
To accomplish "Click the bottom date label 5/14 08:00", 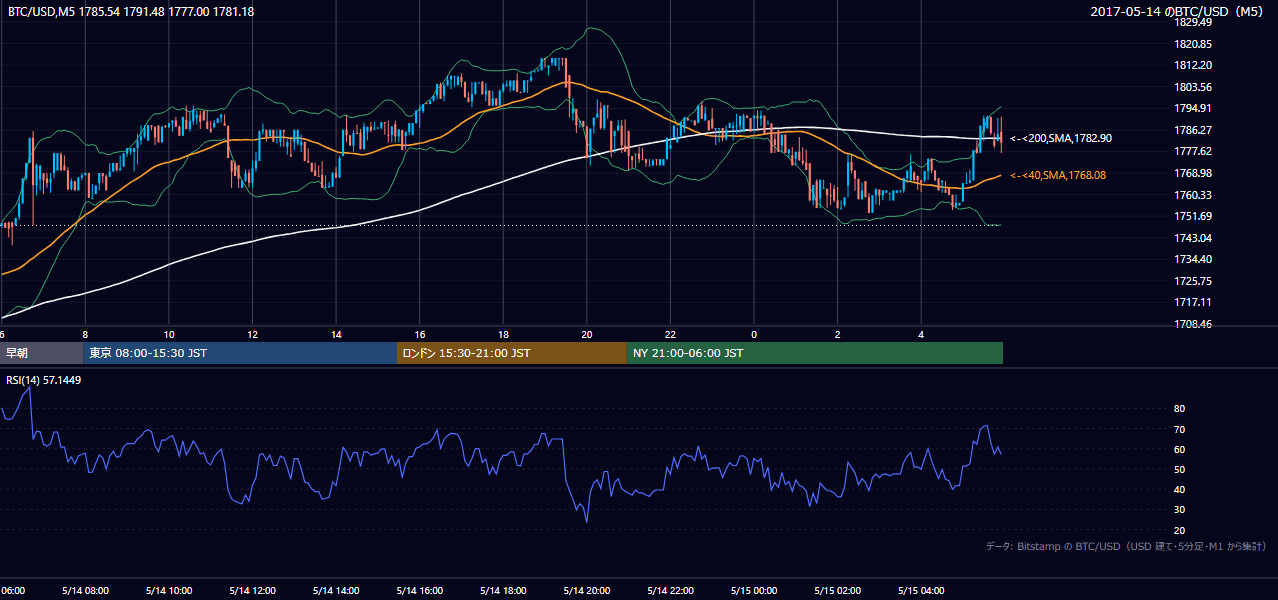I will (85, 591).
